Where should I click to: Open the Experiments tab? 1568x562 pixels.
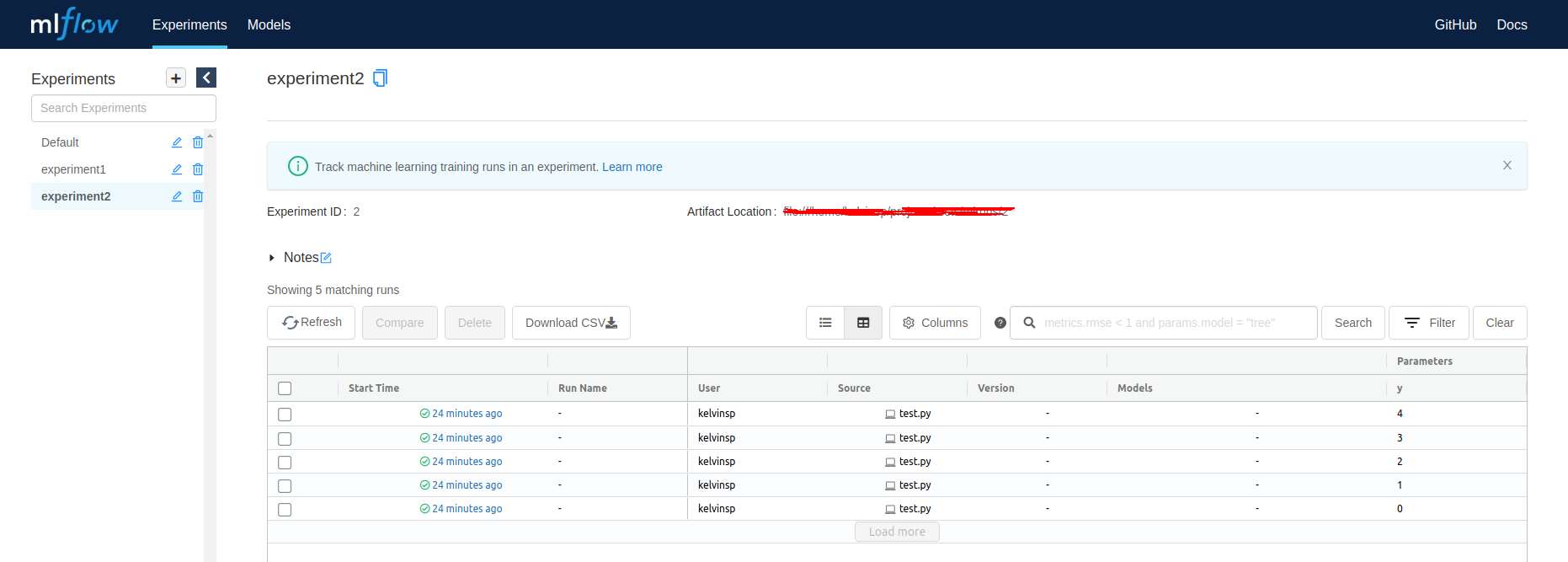[x=189, y=24]
